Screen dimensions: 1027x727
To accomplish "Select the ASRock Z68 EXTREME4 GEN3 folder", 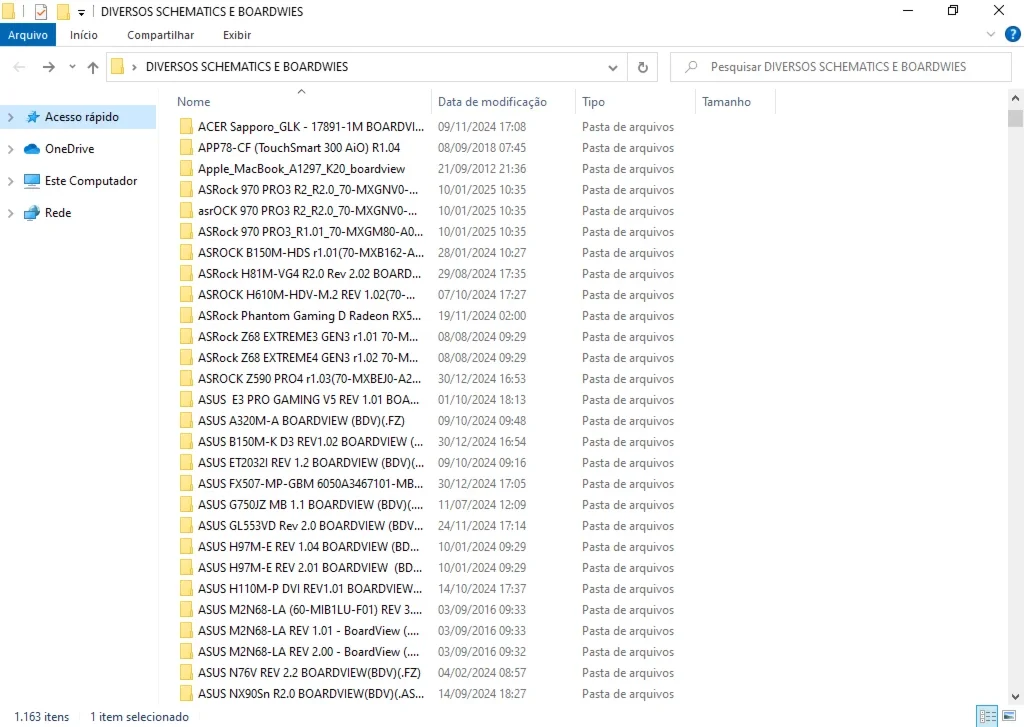I will tap(308, 357).
